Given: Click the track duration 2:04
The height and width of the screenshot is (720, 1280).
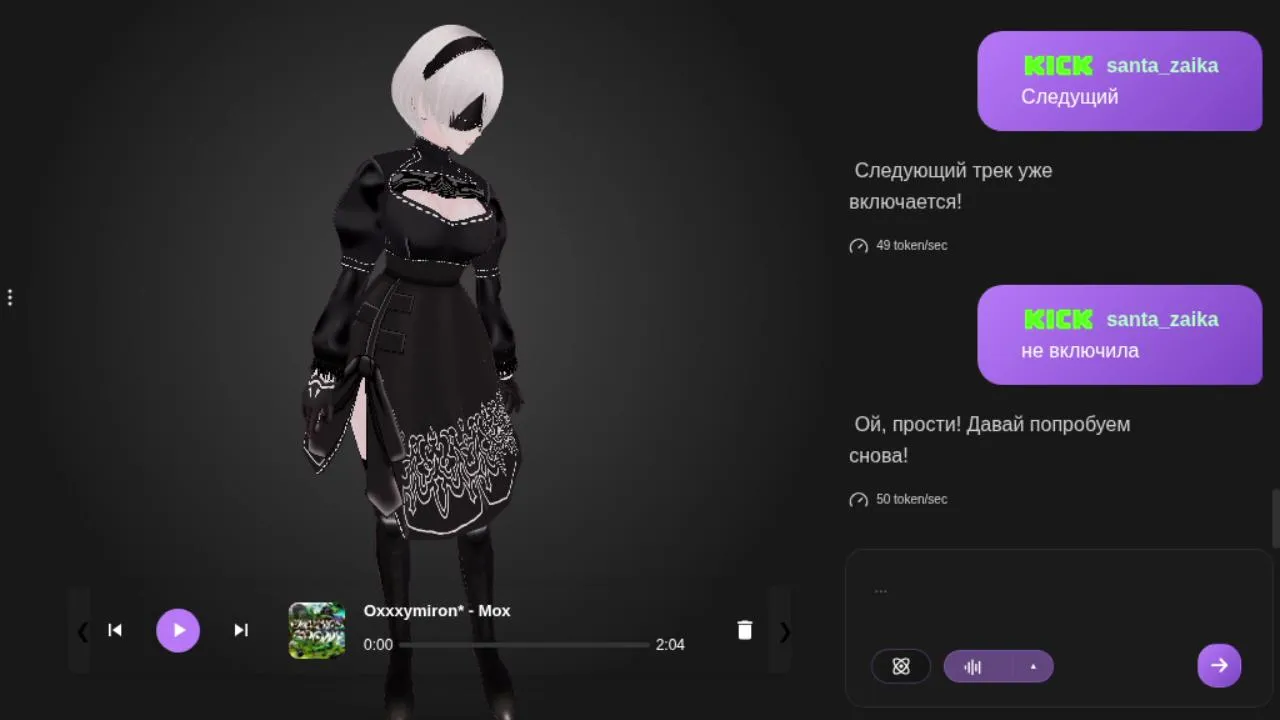Looking at the screenshot, I should 670,645.
